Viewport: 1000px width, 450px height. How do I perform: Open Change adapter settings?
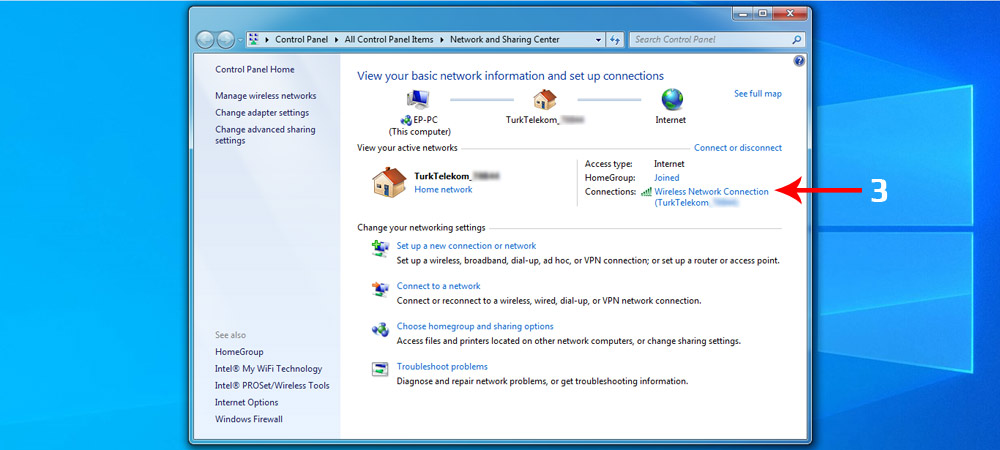point(262,113)
